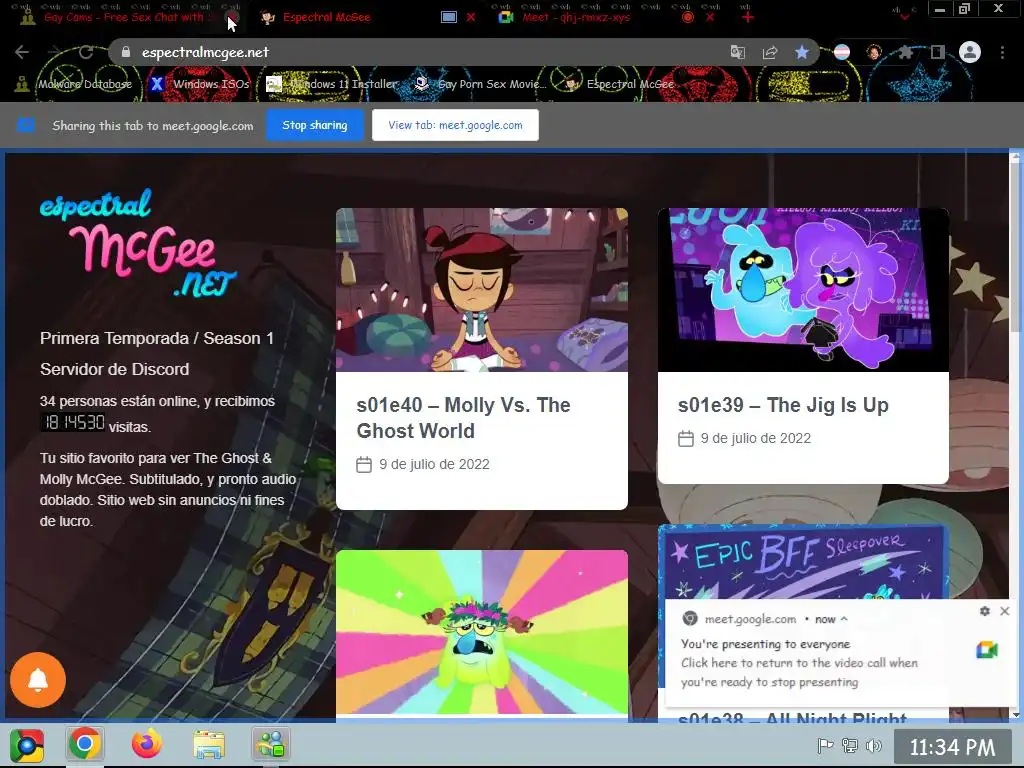Open the Extensions puzzle piece menu
This screenshot has width=1024, height=768.
click(x=905, y=52)
